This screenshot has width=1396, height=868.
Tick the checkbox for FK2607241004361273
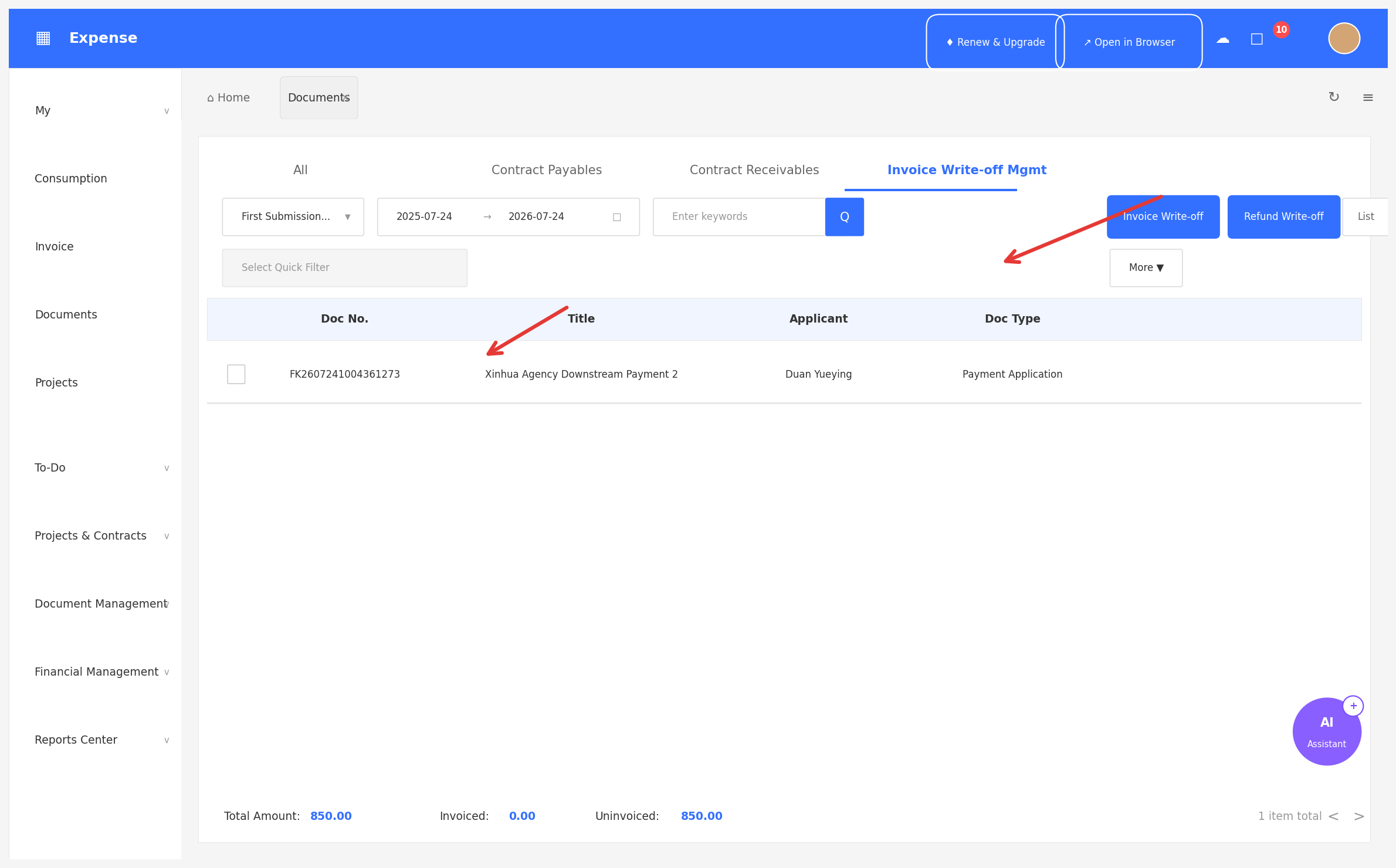[x=236, y=374]
